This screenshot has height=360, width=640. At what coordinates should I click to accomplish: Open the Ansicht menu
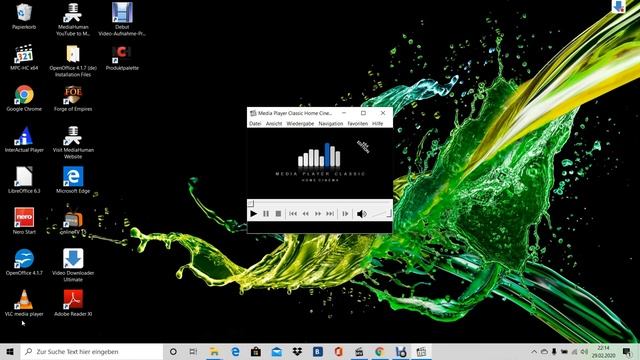point(274,123)
